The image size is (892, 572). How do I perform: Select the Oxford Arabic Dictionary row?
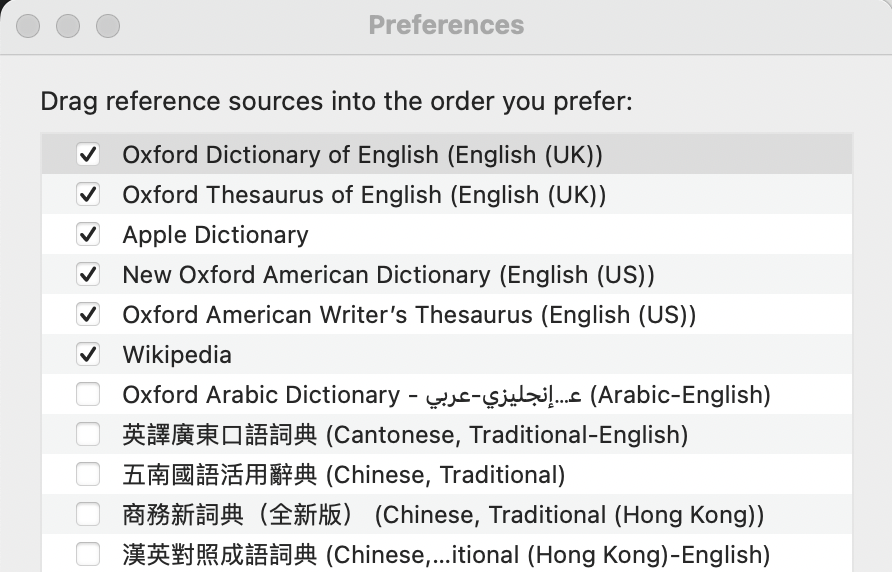(x=446, y=395)
